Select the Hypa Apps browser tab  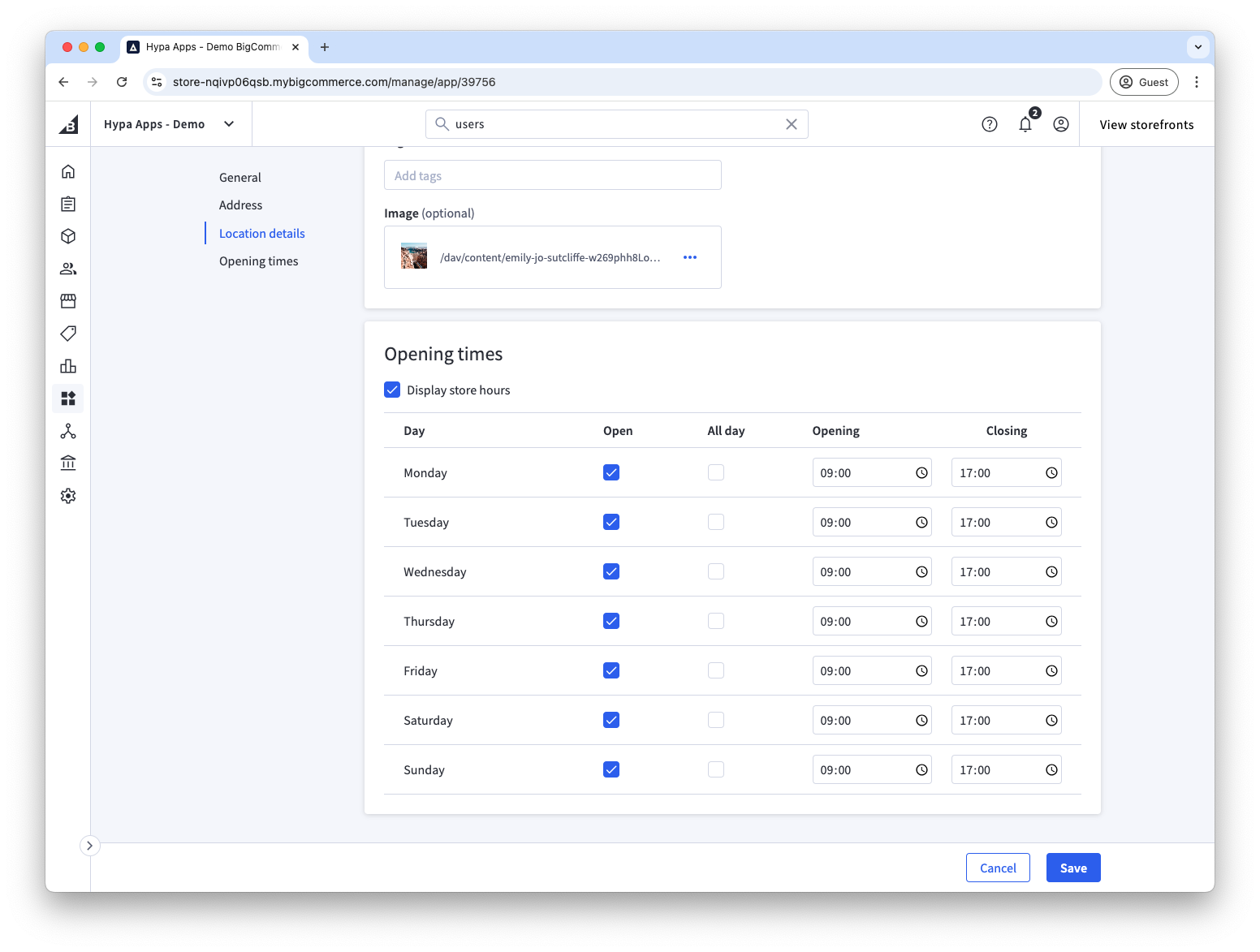[213, 47]
